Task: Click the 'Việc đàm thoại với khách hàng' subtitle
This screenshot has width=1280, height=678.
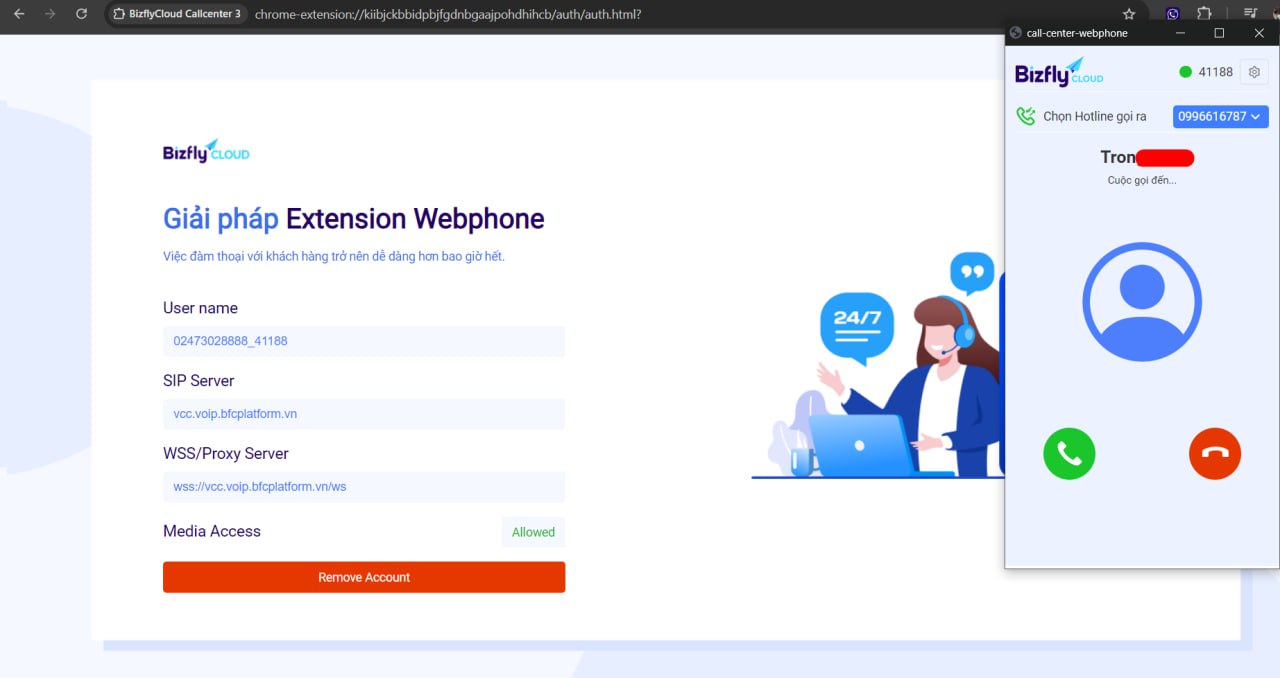Action: pyautogui.click(x=334, y=257)
